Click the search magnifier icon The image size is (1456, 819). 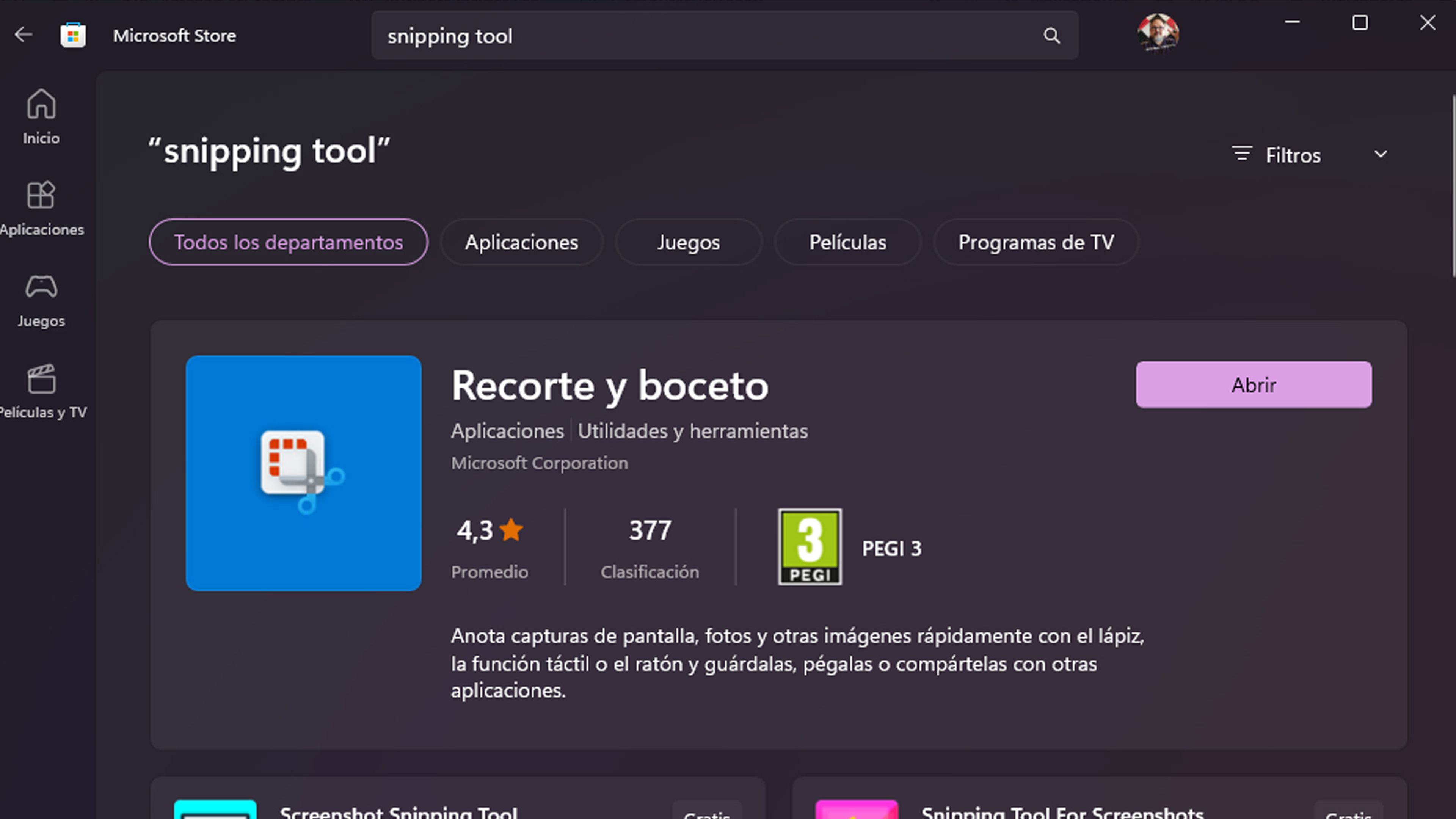[1051, 36]
